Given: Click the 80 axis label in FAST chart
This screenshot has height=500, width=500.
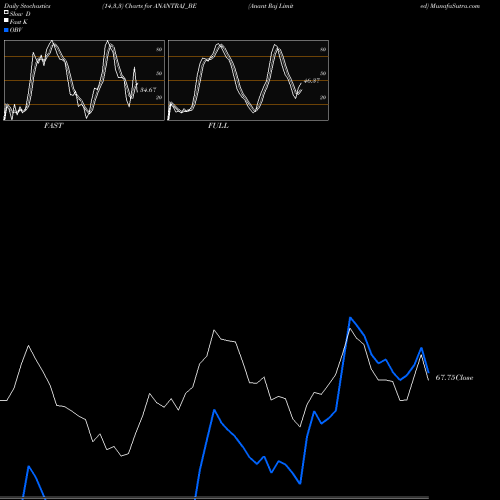Looking at the screenshot, I should coord(159,49).
